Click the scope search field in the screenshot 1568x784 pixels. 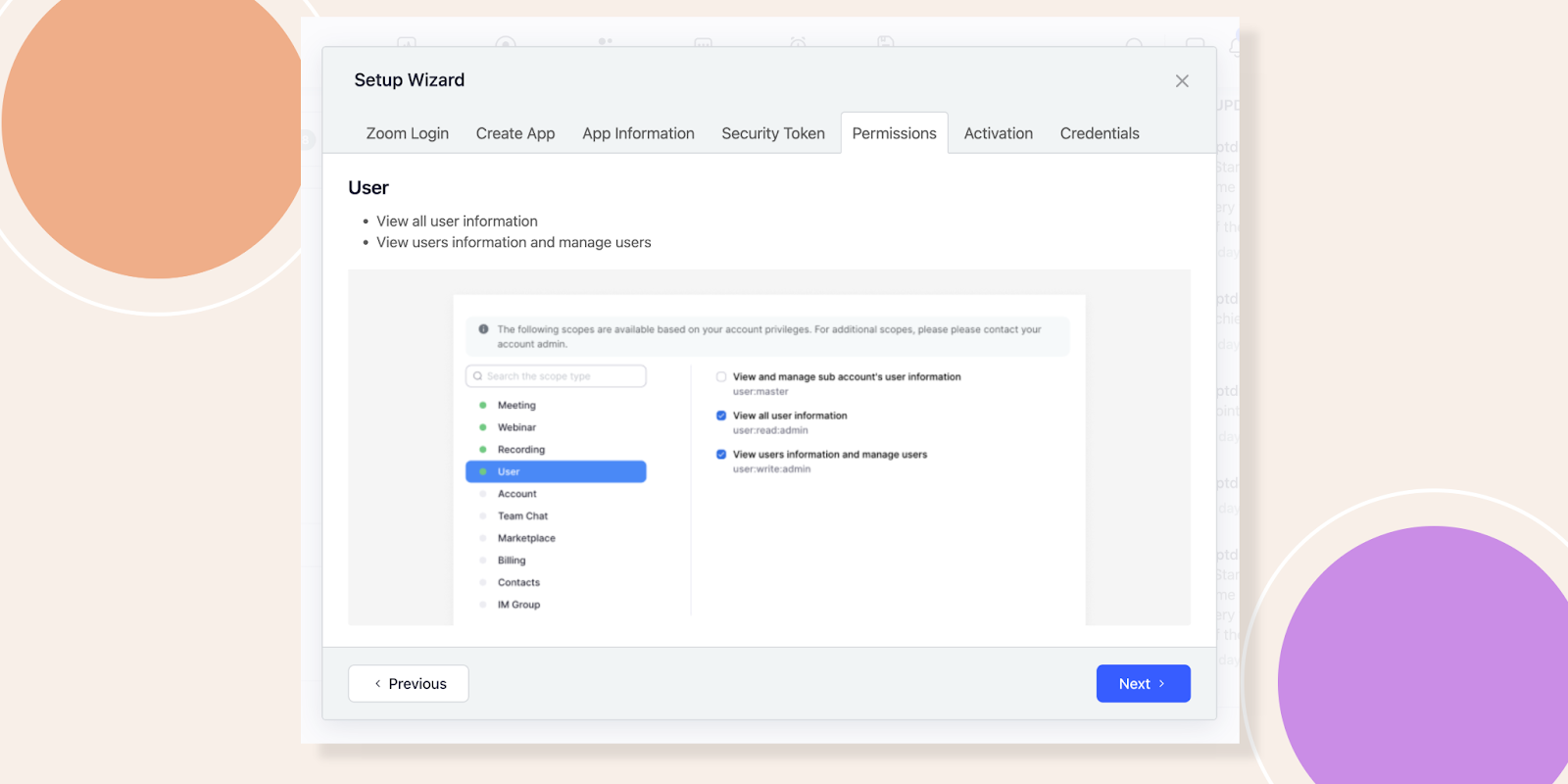point(556,376)
